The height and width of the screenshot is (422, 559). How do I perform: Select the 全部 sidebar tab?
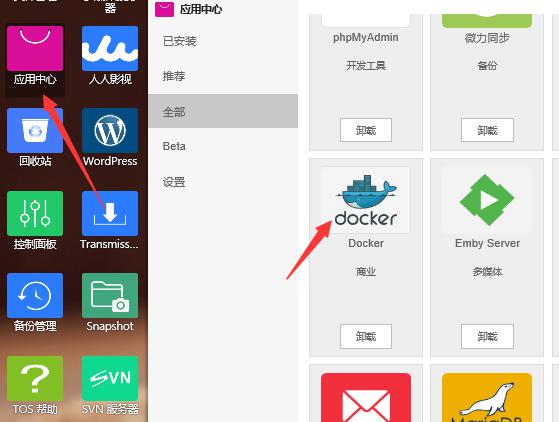[223, 111]
